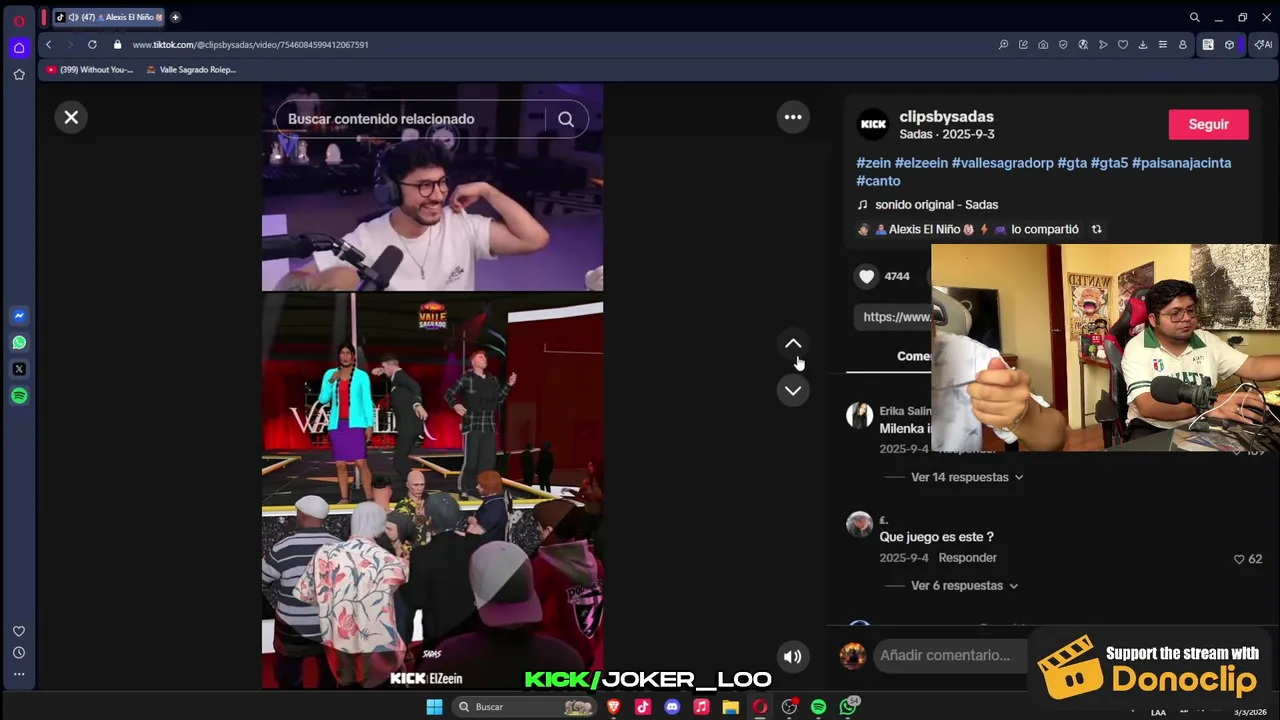Open Brave browser from taskbar

pos(614,707)
